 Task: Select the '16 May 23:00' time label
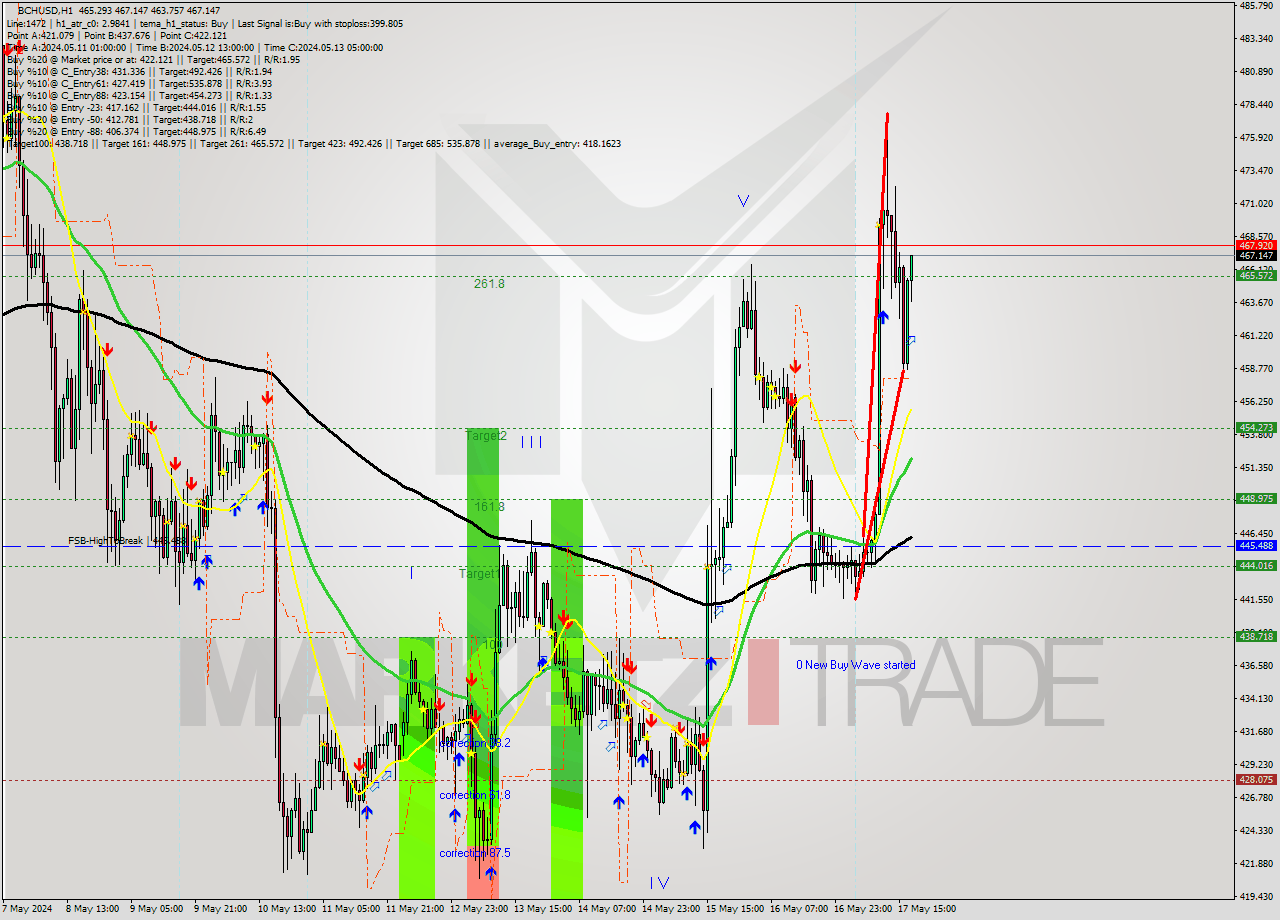pyautogui.click(x=863, y=909)
